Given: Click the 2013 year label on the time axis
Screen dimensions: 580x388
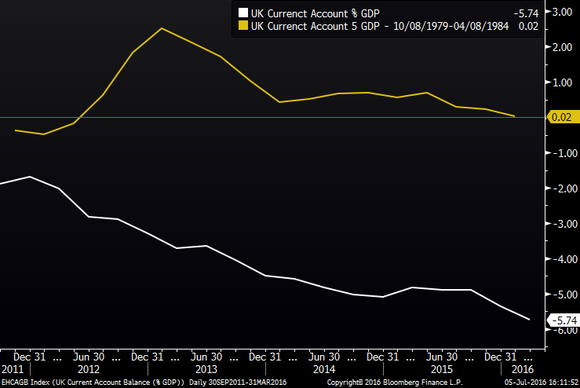Looking at the screenshot, I should [206, 369].
